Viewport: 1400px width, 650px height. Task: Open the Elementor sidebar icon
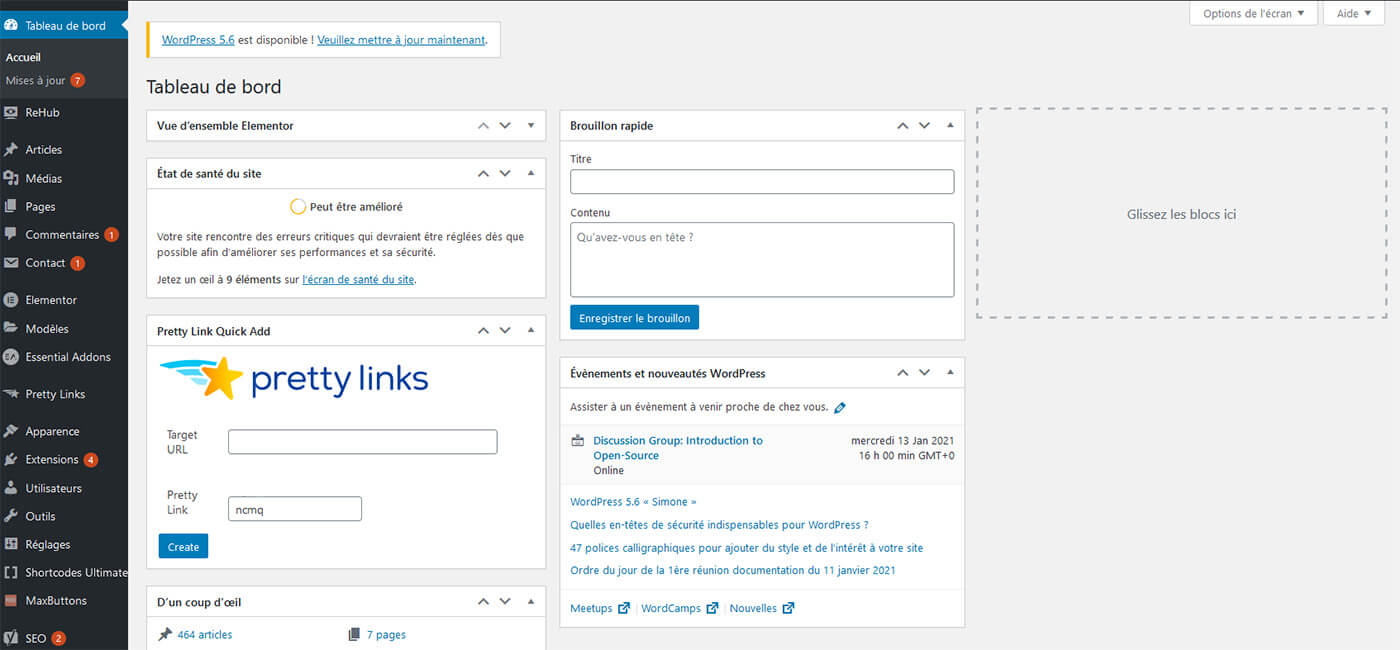(11, 300)
